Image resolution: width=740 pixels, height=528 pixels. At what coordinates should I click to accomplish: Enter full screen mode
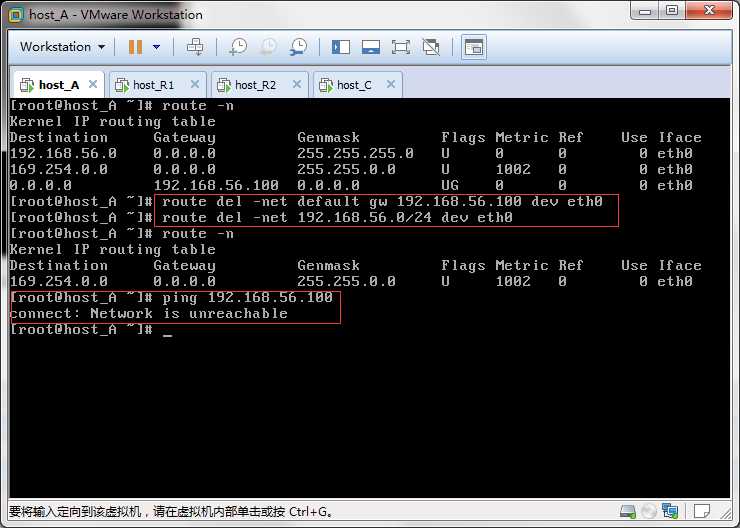pyautogui.click(x=401, y=47)
